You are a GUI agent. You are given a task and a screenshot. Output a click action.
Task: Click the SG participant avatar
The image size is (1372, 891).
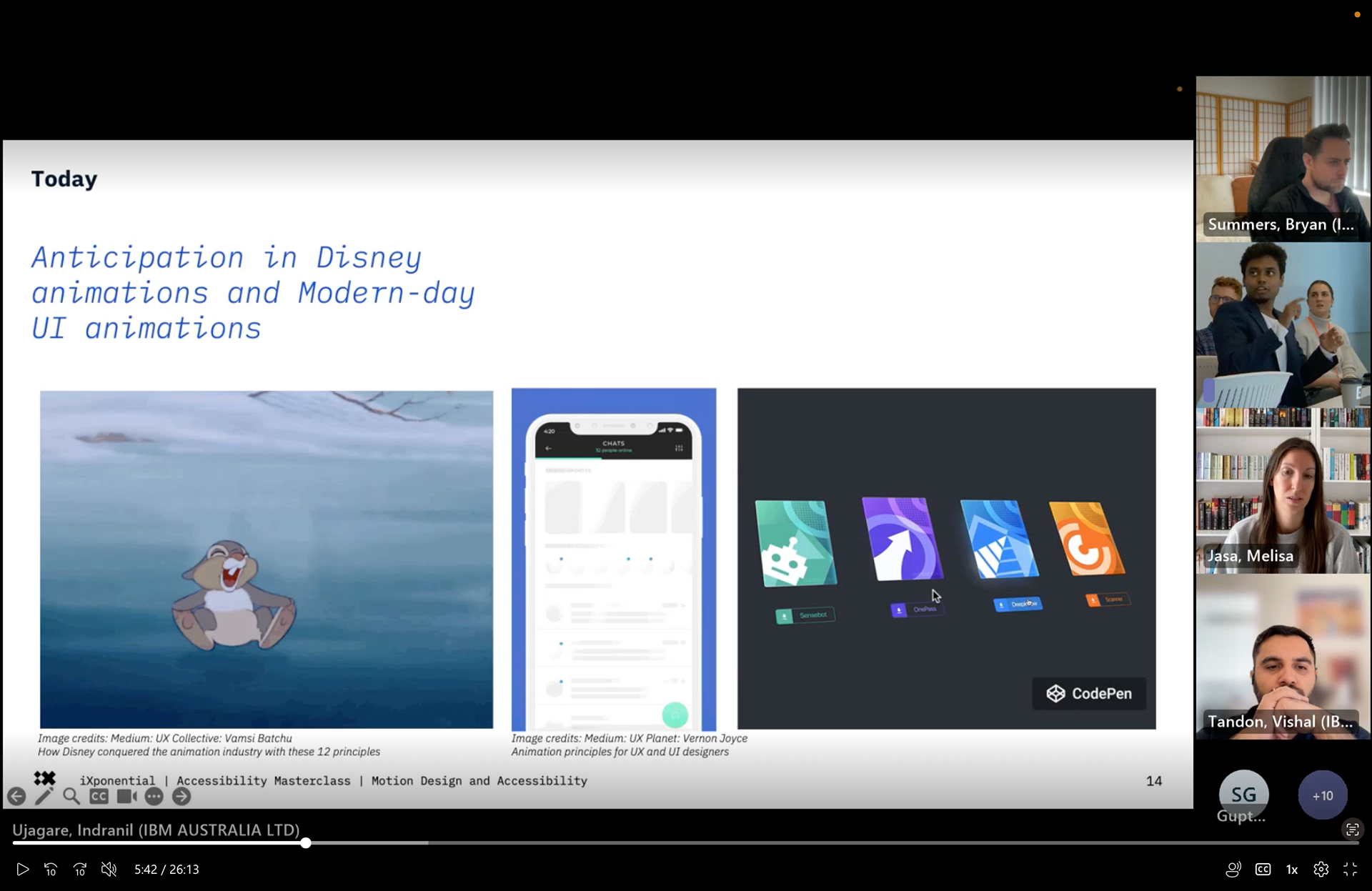(x=1243, y=795)
